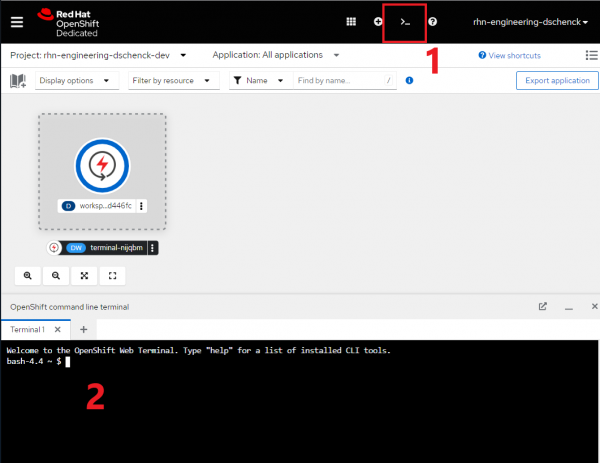Click reset view topology button
This screenshot has height=463, width=600.
[112, 275]
